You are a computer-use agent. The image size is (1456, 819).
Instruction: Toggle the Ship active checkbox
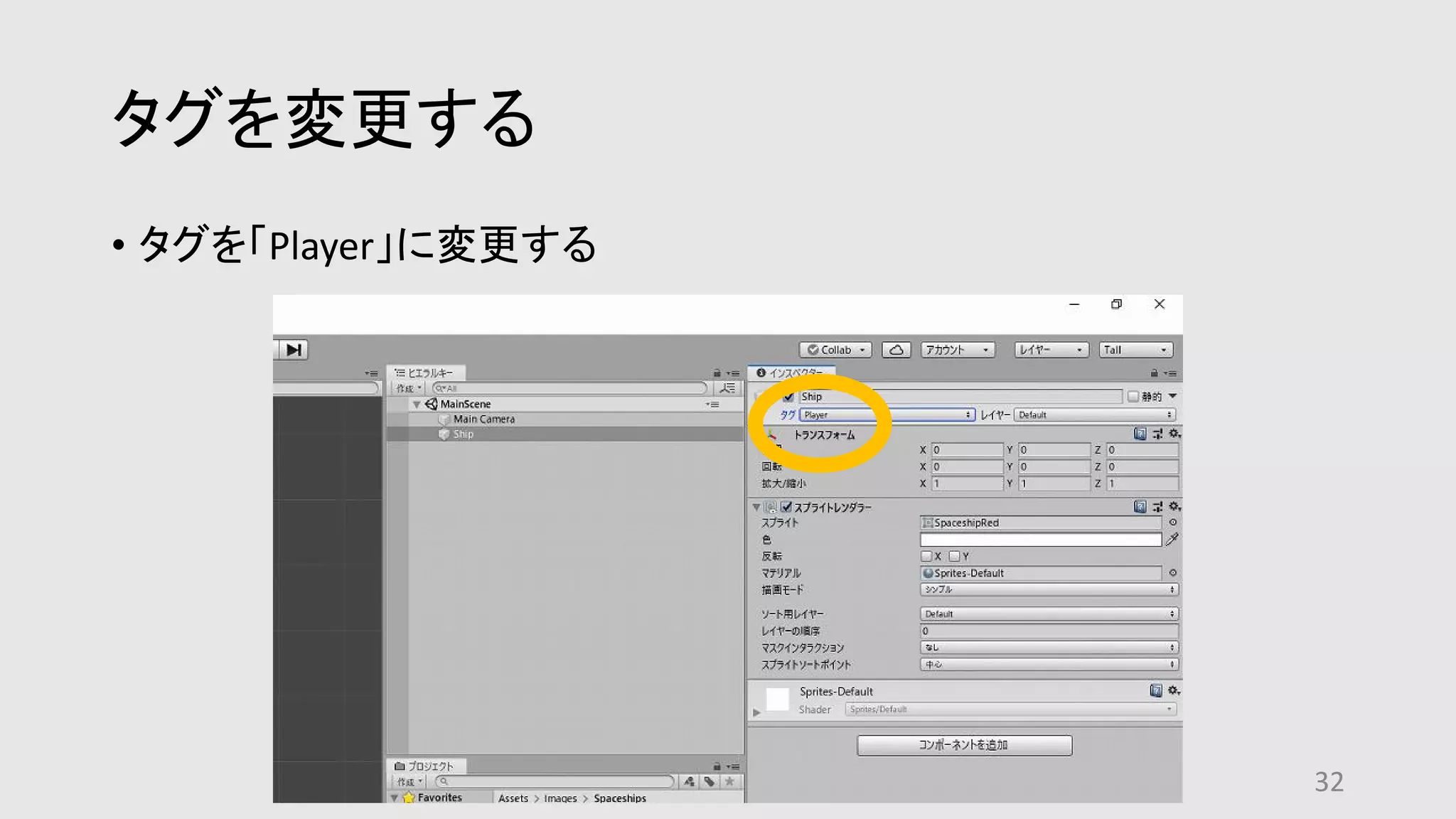pos(788,397)
